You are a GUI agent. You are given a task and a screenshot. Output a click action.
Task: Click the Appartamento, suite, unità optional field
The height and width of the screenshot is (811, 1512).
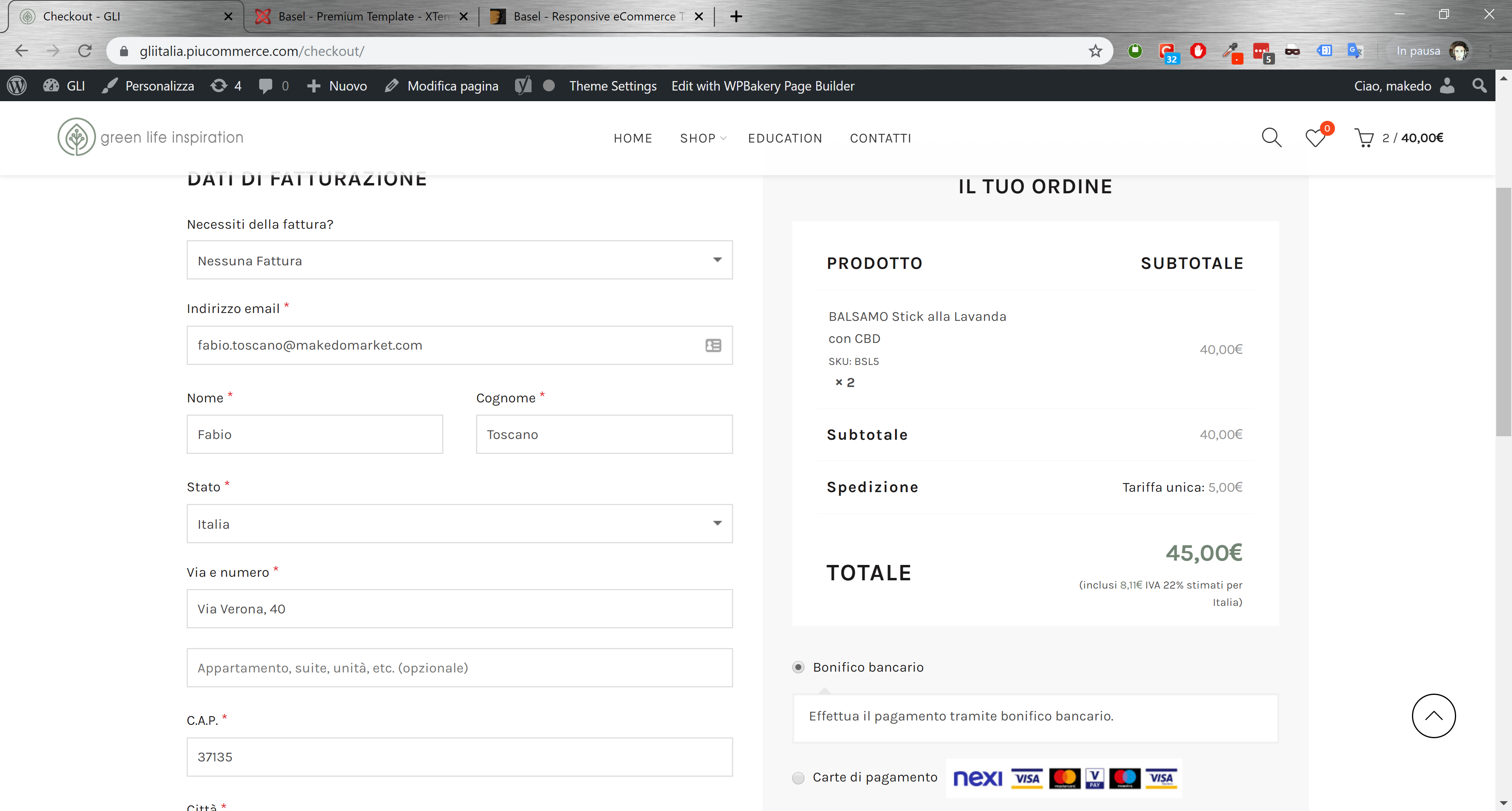(460, 668)
